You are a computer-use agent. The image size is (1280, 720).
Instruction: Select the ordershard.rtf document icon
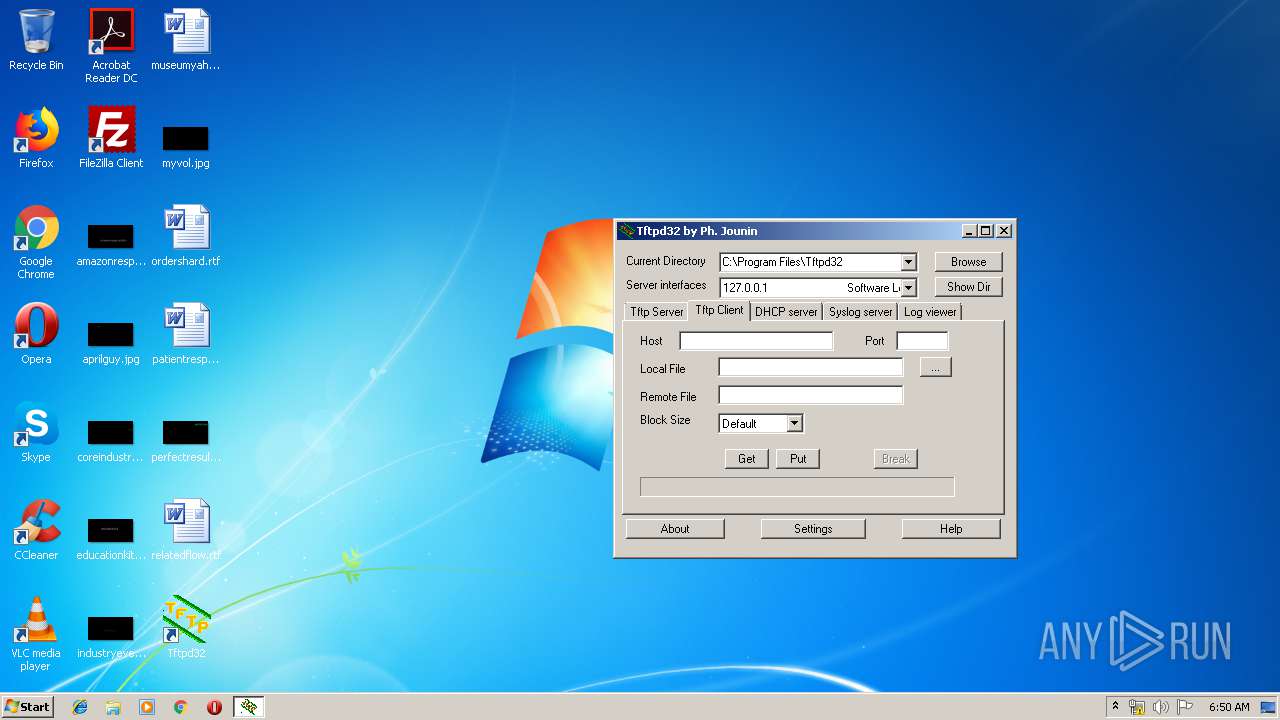(x=186, y=237)
